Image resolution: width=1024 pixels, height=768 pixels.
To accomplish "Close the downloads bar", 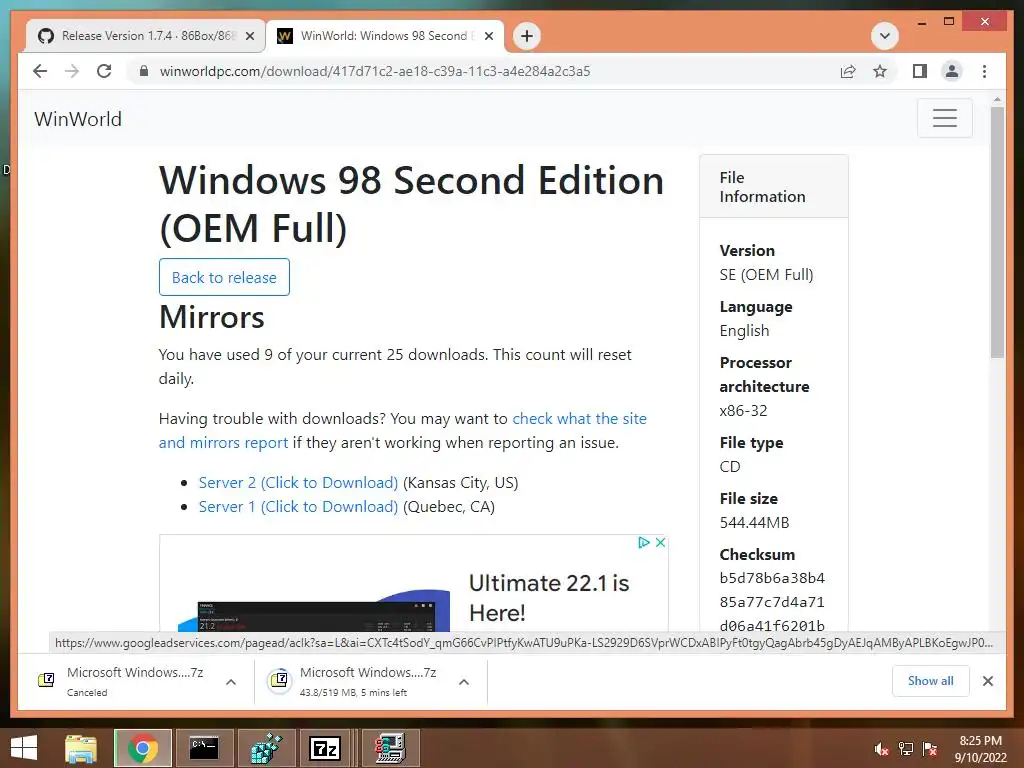I will point(987,681).
